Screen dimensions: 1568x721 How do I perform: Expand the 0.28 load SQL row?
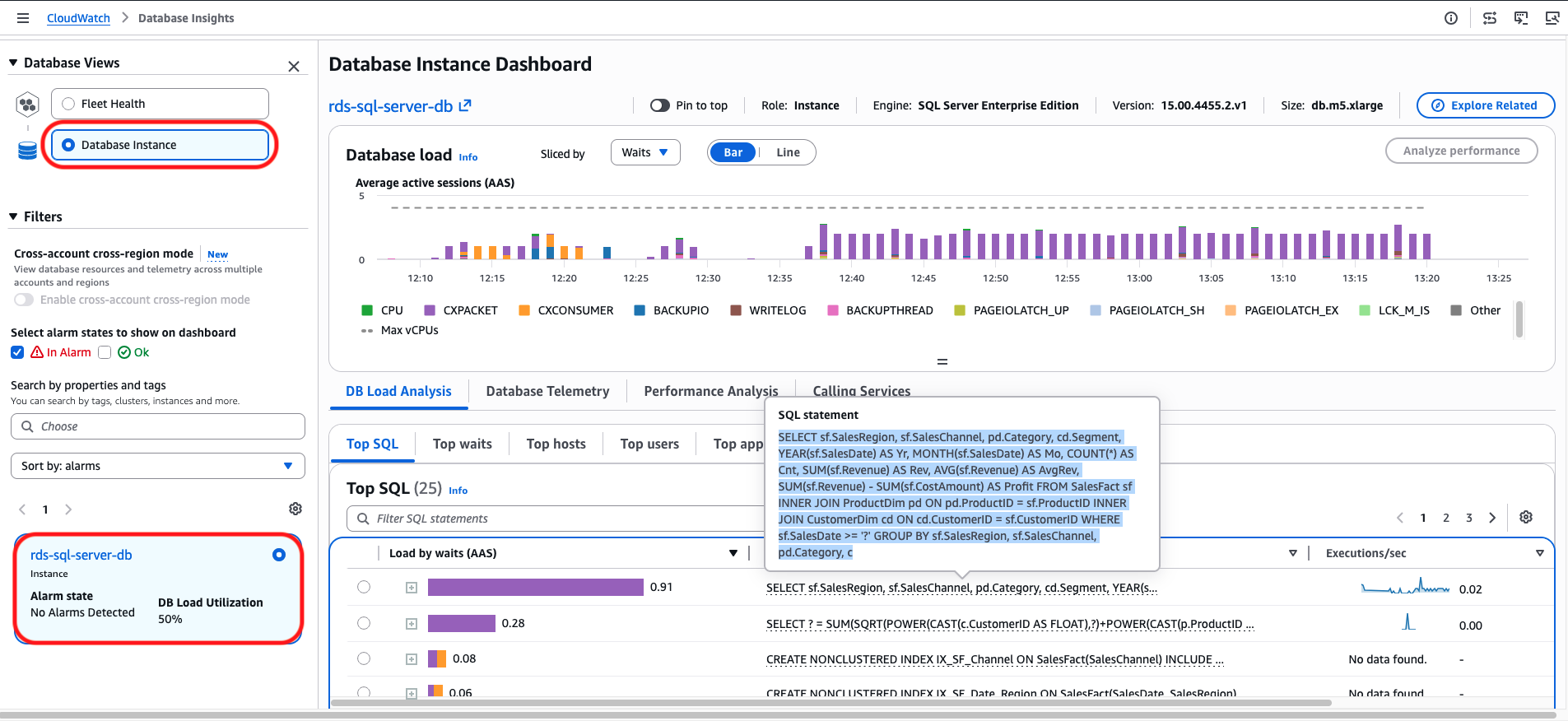[x=412, y=624]
